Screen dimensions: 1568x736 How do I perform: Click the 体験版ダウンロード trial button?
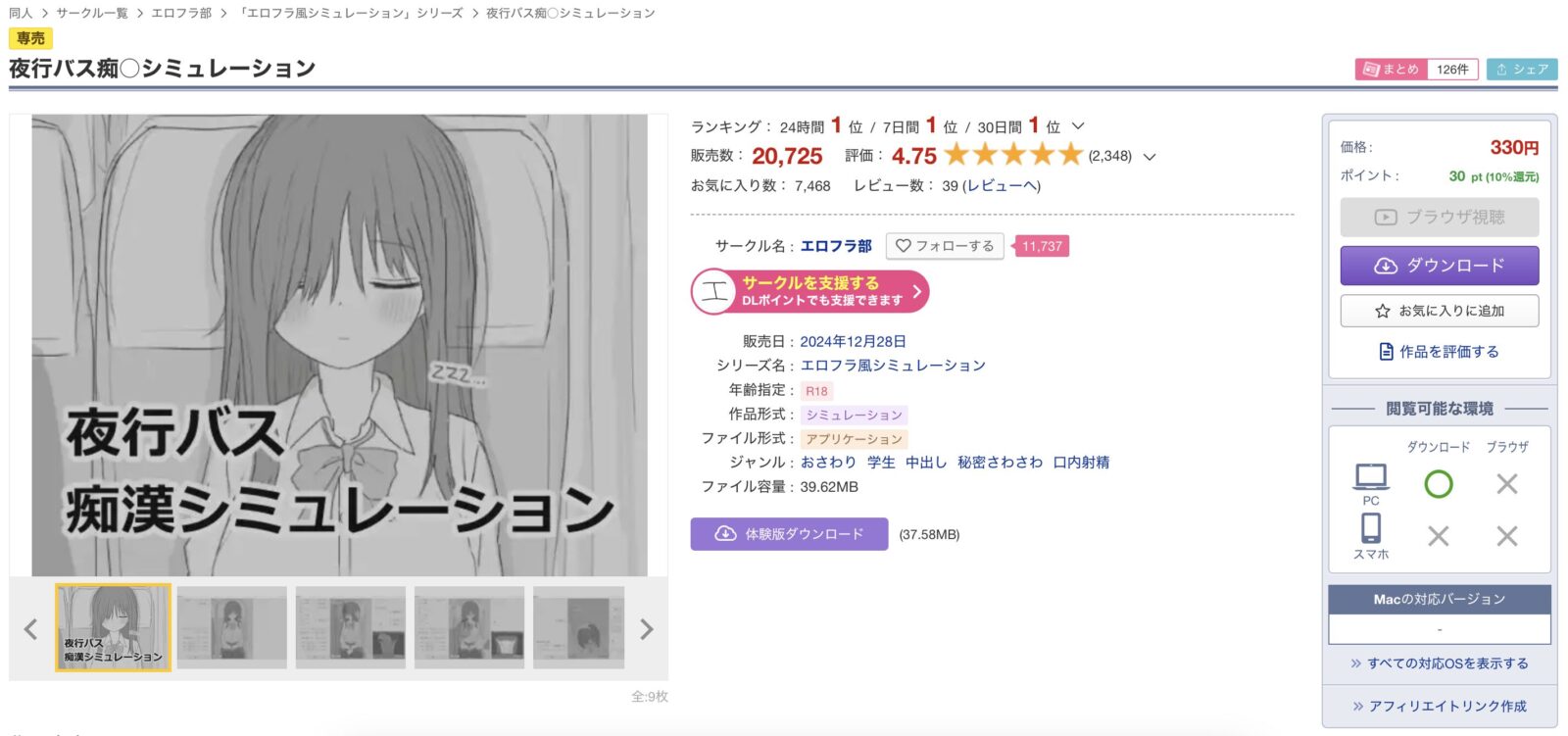(x=789, y=534)
